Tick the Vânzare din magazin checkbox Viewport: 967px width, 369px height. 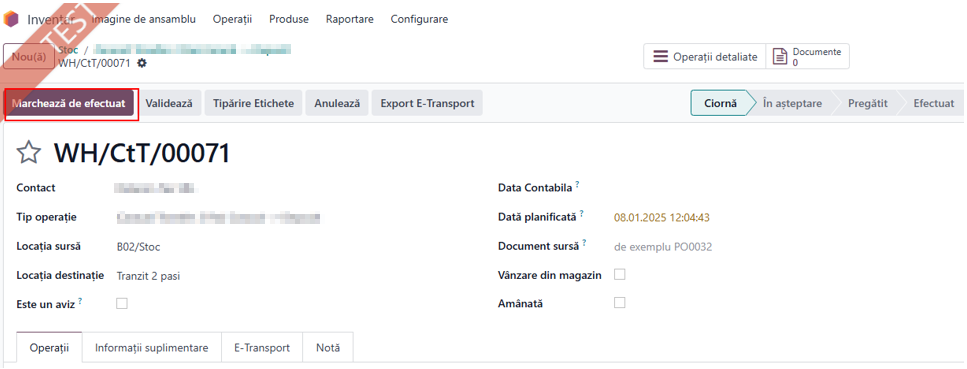(x=620, y=275)
